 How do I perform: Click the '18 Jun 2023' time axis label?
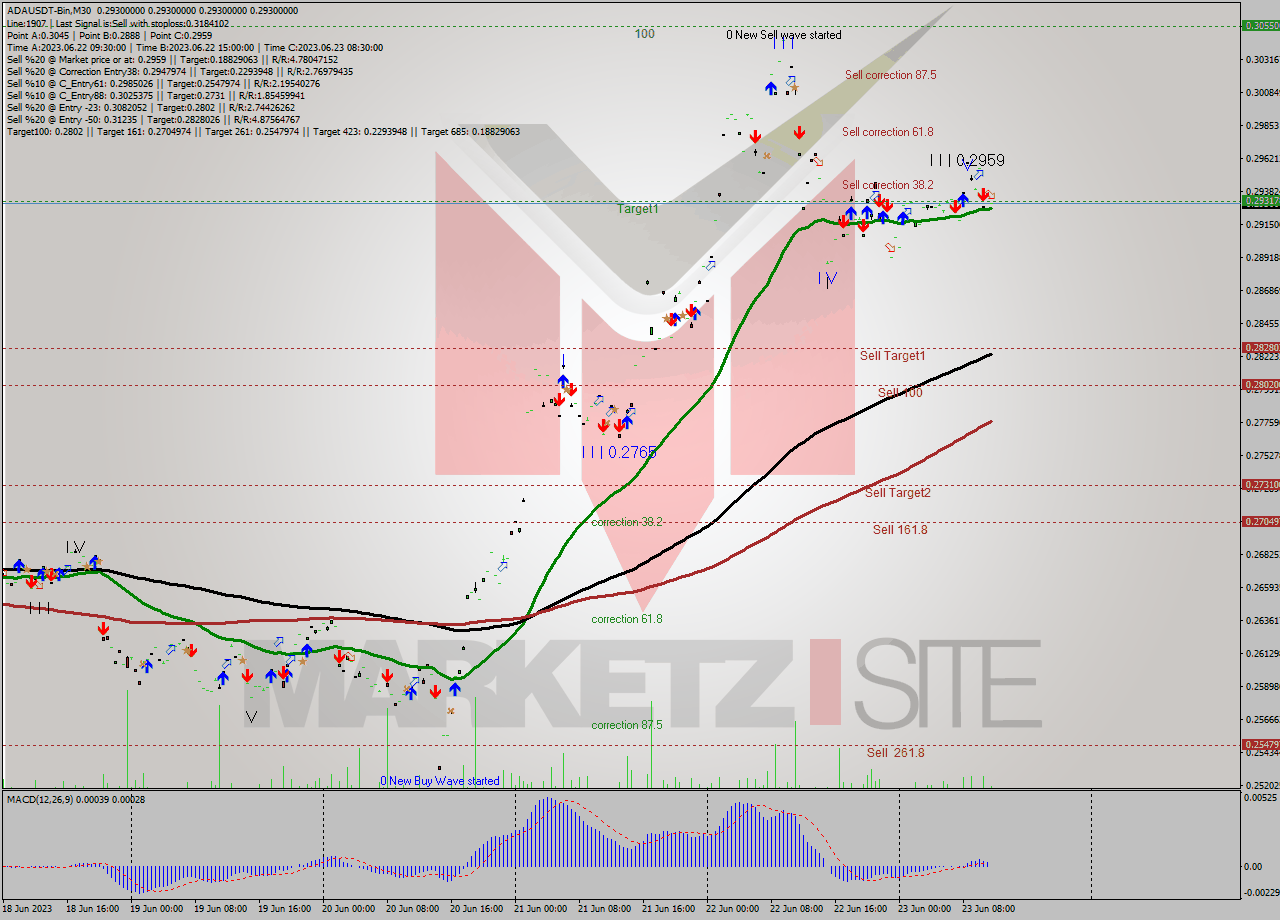coord(27,909)
